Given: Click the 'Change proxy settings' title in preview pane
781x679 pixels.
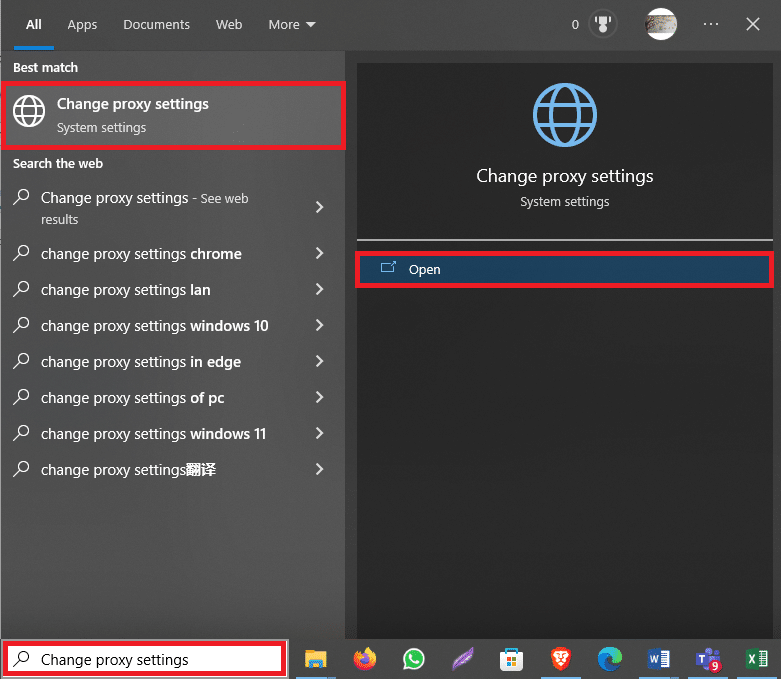Looking at the screenshot, I should coord(564,176).
